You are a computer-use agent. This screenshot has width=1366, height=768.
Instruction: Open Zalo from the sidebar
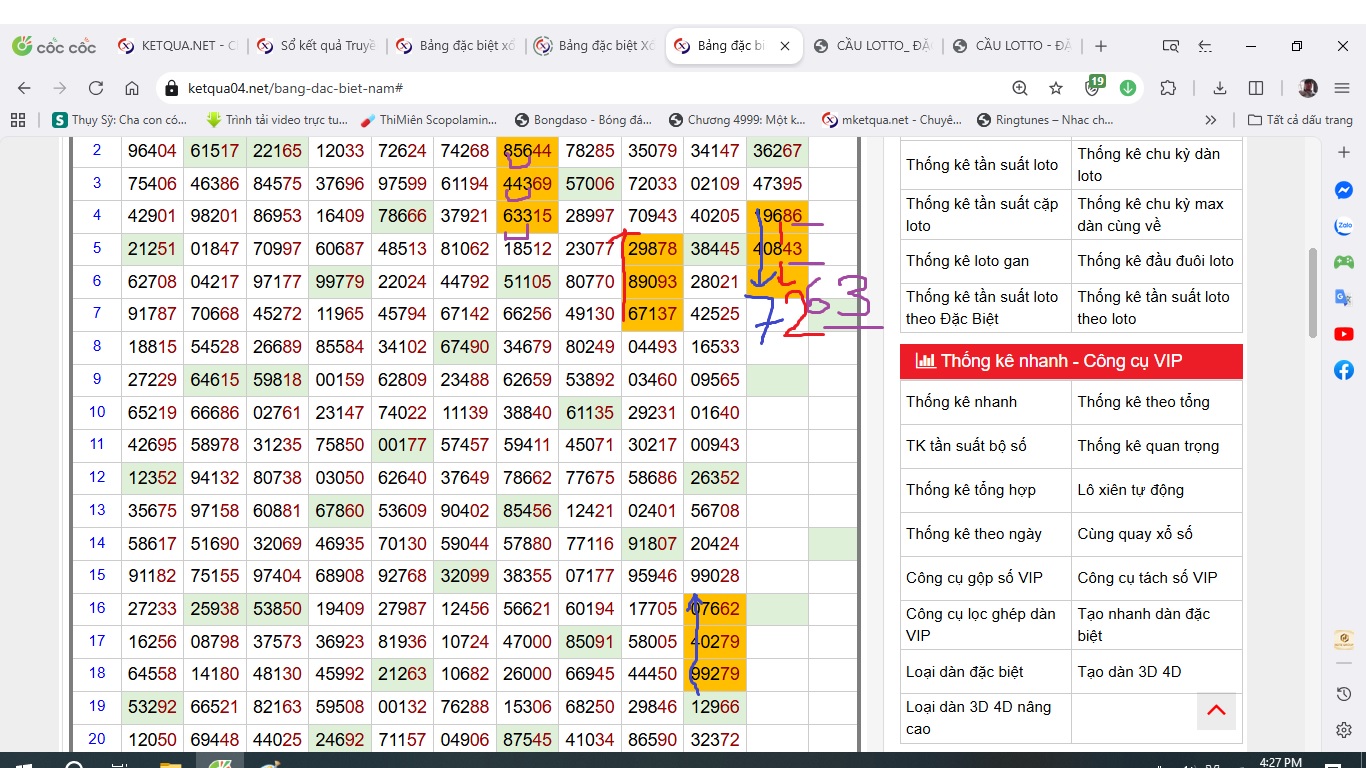point(1344,227)
